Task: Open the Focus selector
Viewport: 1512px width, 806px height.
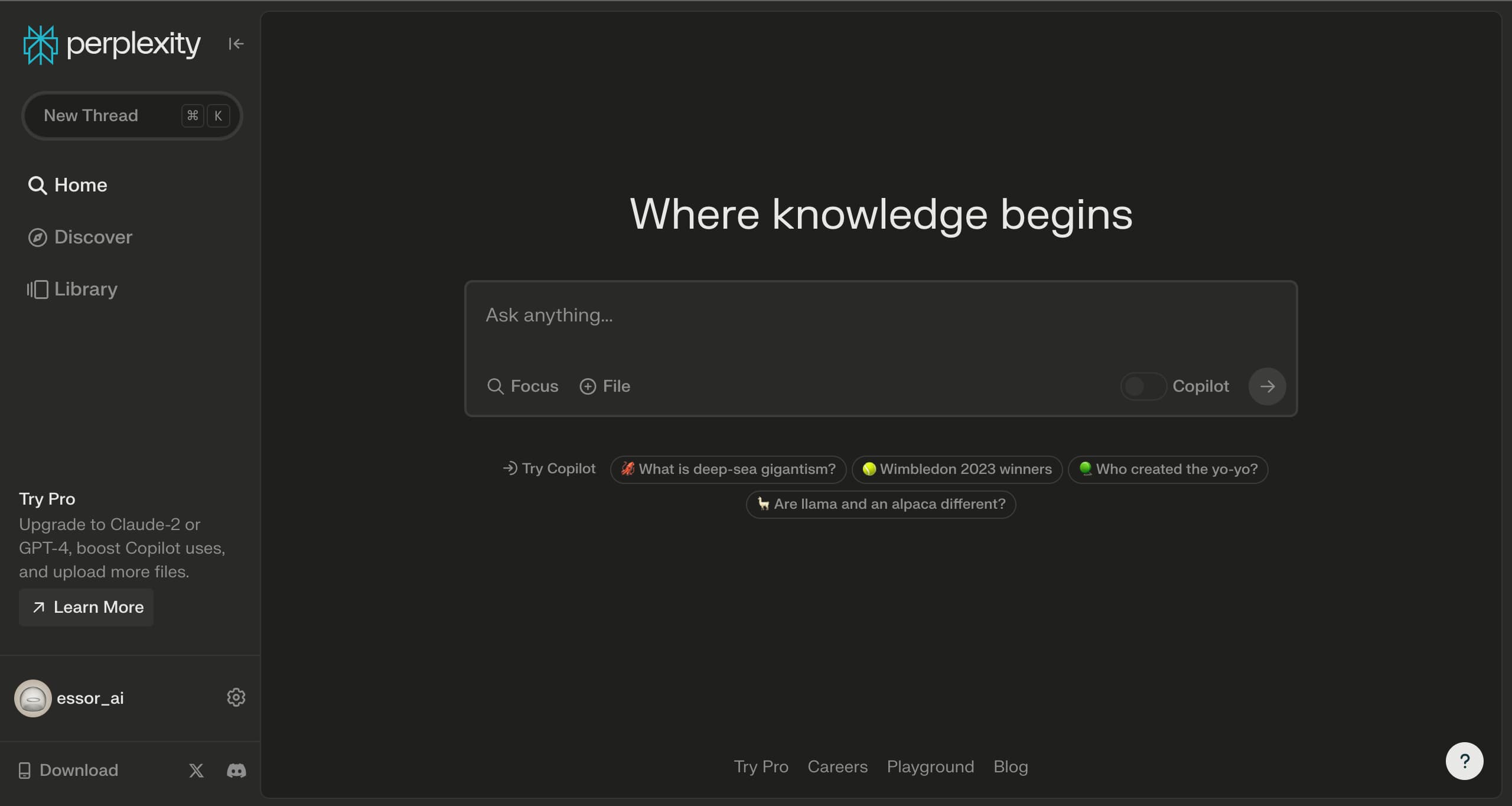Action: click(x=523, y=386)
